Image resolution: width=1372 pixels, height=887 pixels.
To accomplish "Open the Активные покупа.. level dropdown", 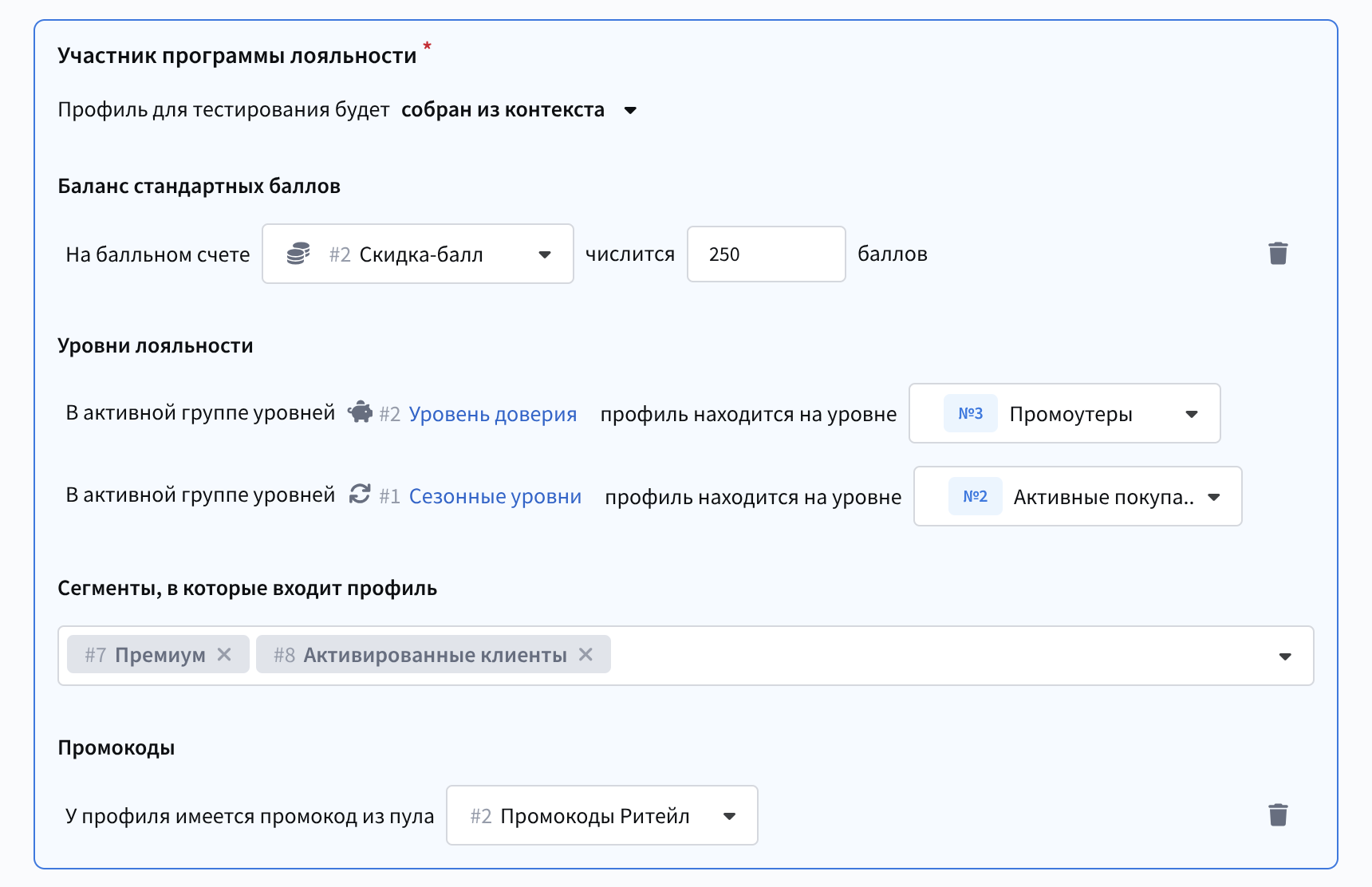I will pyautogui.click(x=1213, y=497).
